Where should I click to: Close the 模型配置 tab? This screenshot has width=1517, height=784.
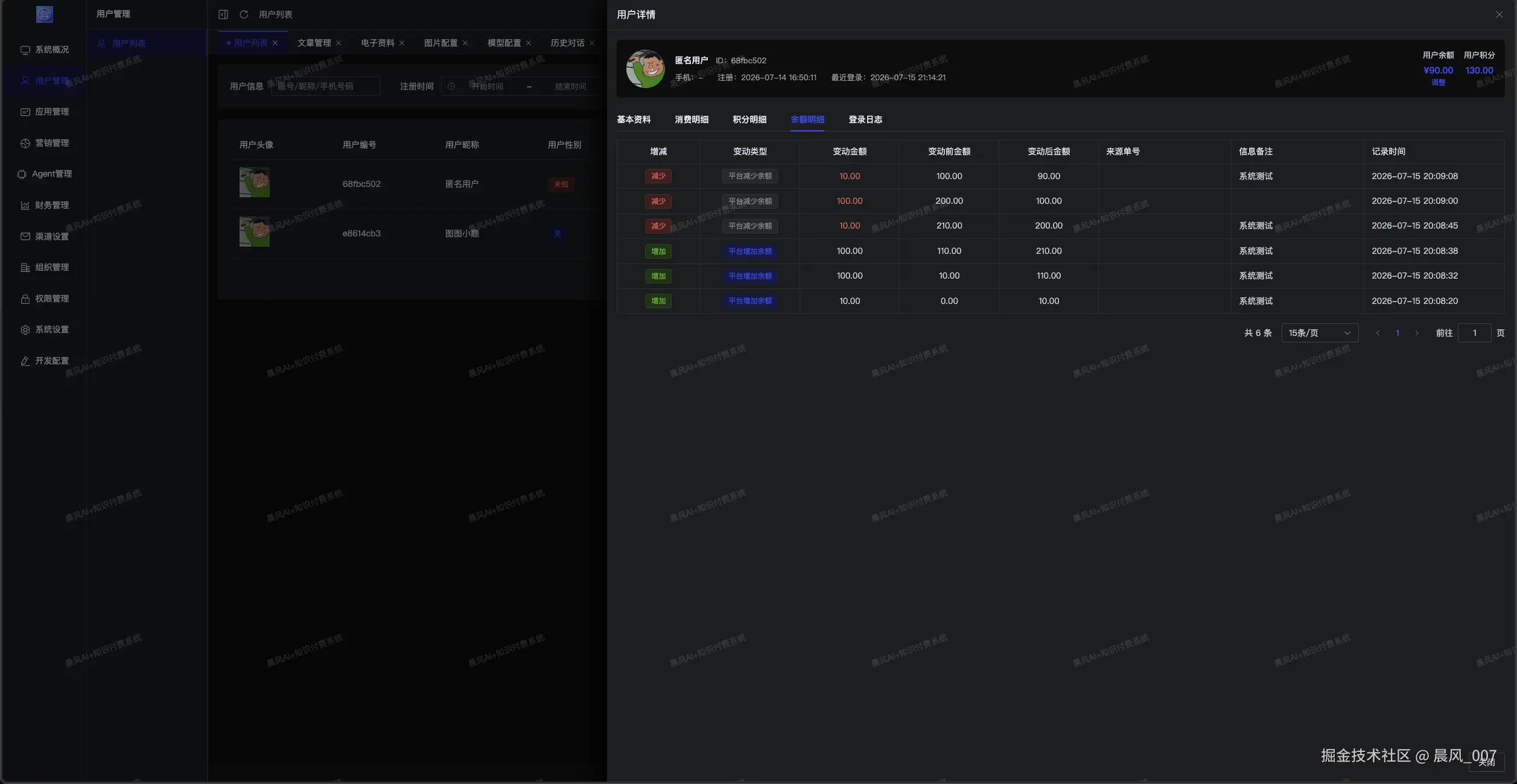tap(529, 43)
